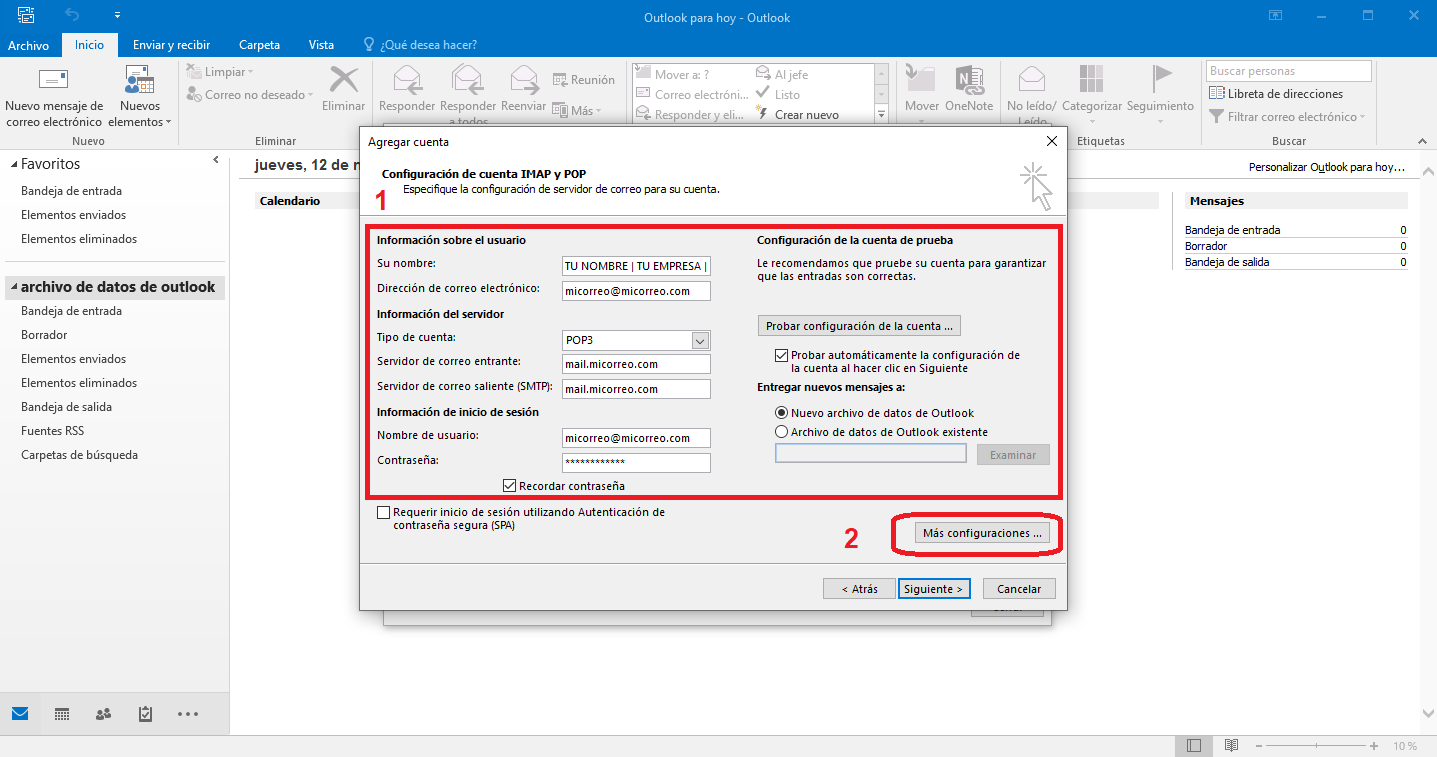Open Libreta de direcciones

tap(1275, 94)
